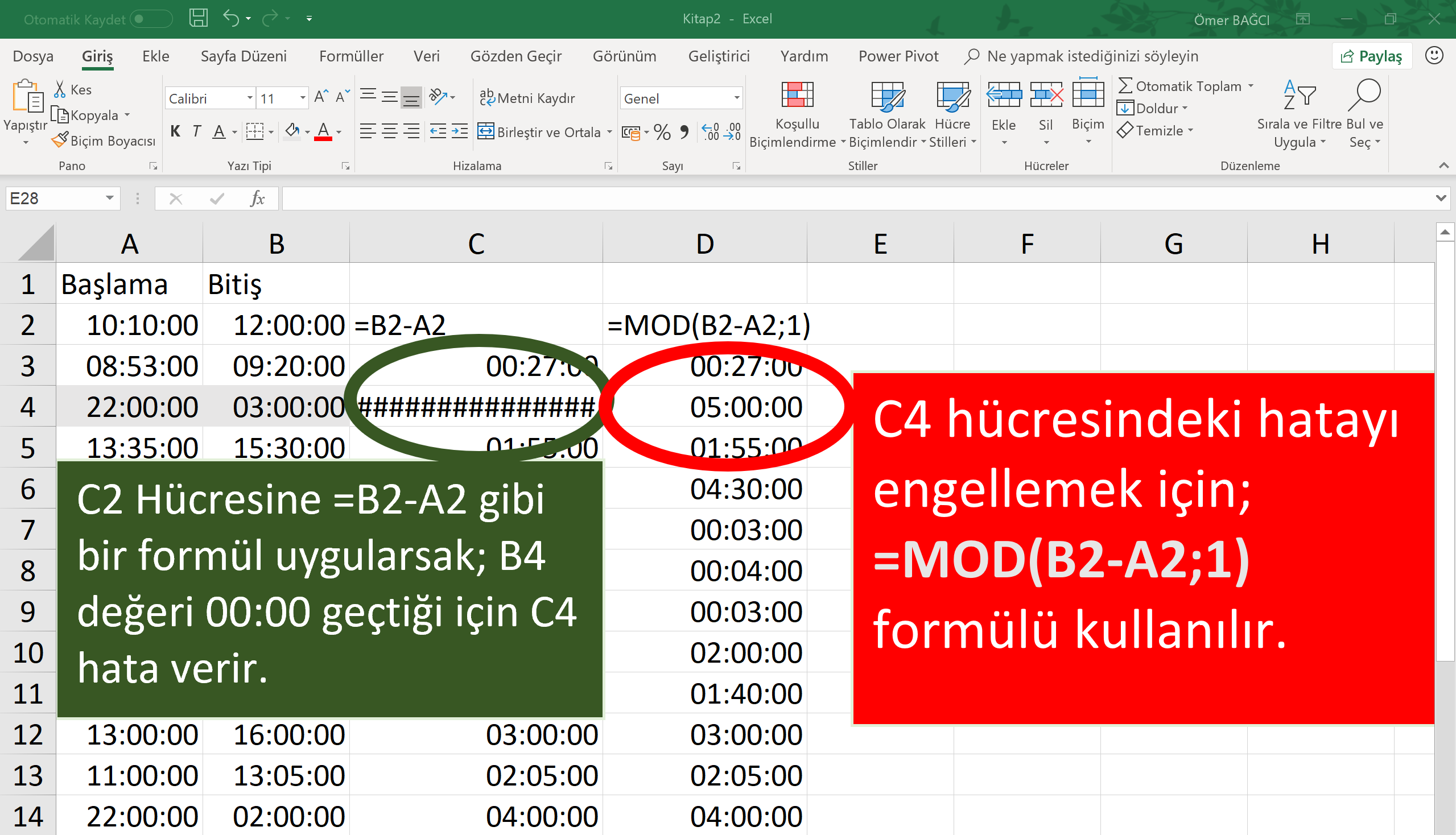
Task: Open the Calibri font name dropdown
Action: point(249,97)
